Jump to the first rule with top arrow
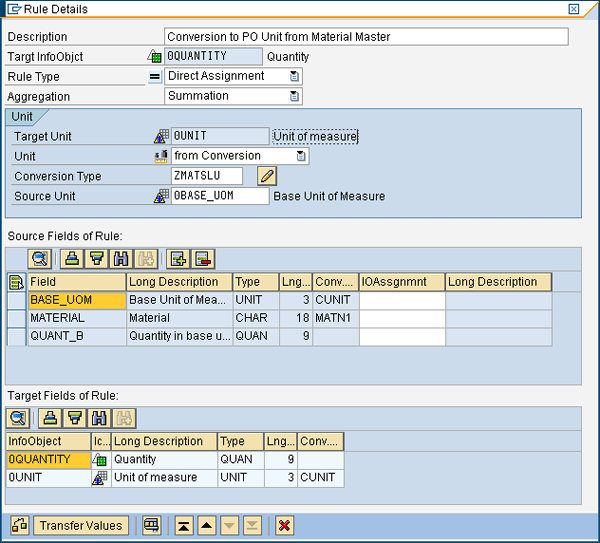Viewport: 600px width, 543px height. tap(184, 525)
